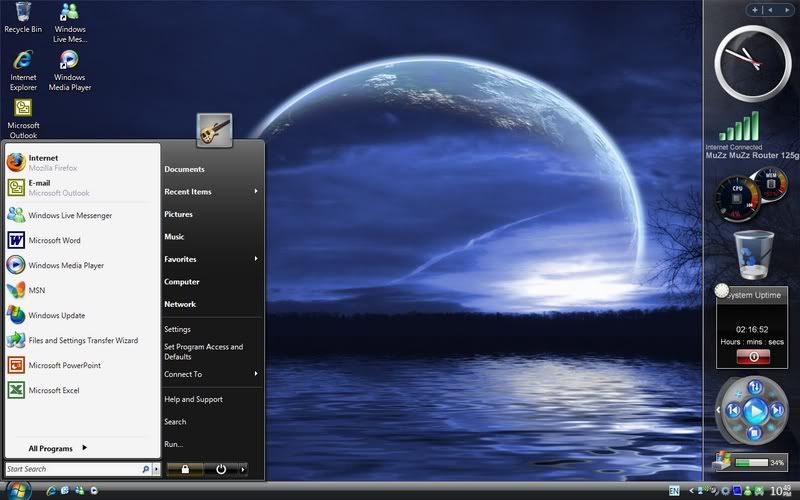The height and width of the screenshot is (500, 800).
Task: Open Microsoft Excel in the pinned list
Action: pyautogui.click(x=54, y=391)
